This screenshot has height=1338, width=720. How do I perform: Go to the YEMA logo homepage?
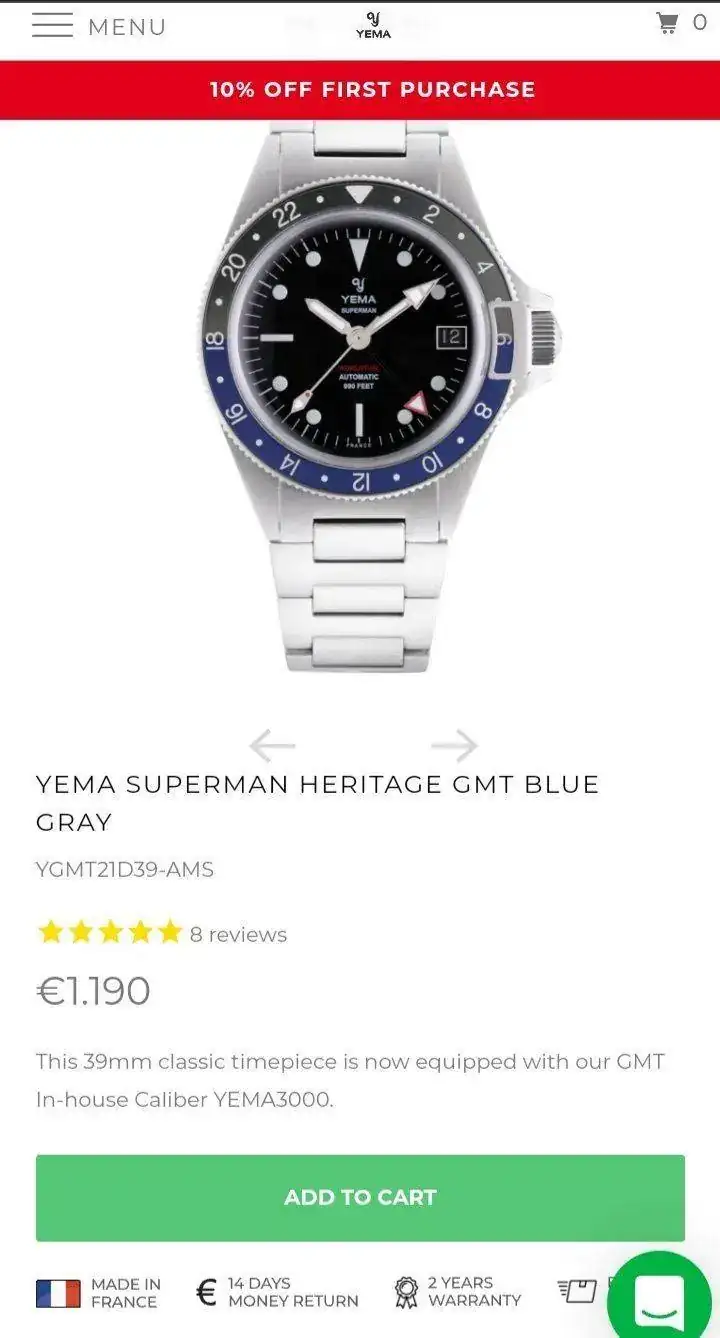(x=373, y=26)
